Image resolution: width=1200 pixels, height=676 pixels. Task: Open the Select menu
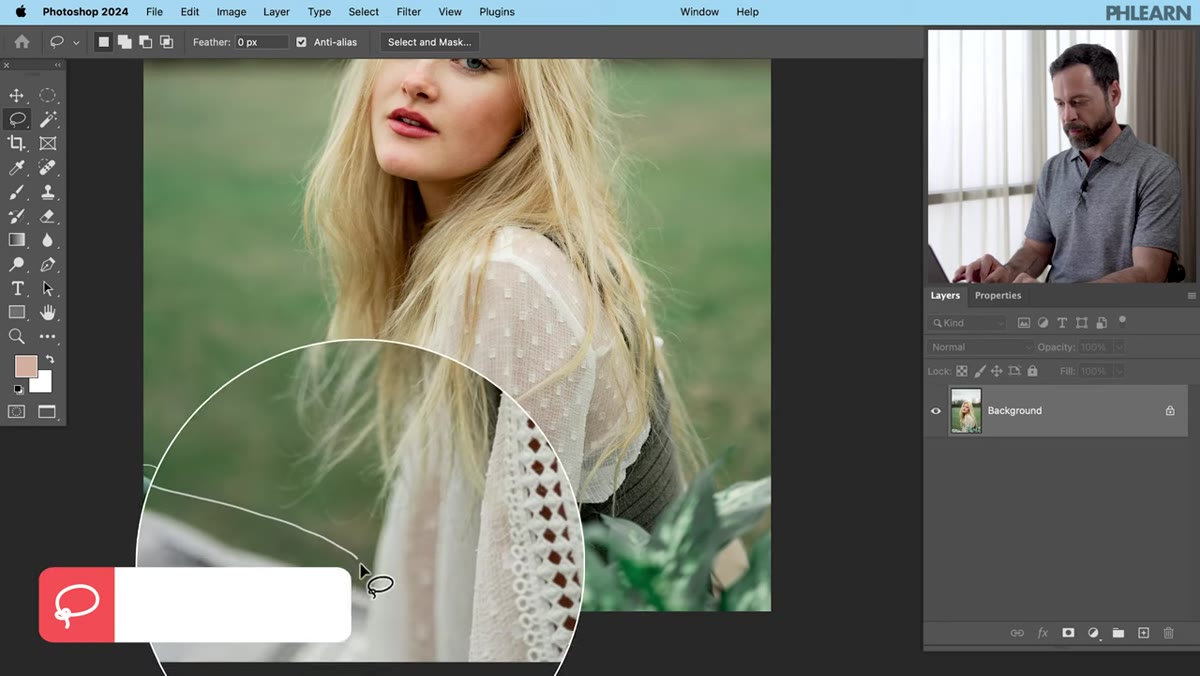364,12
